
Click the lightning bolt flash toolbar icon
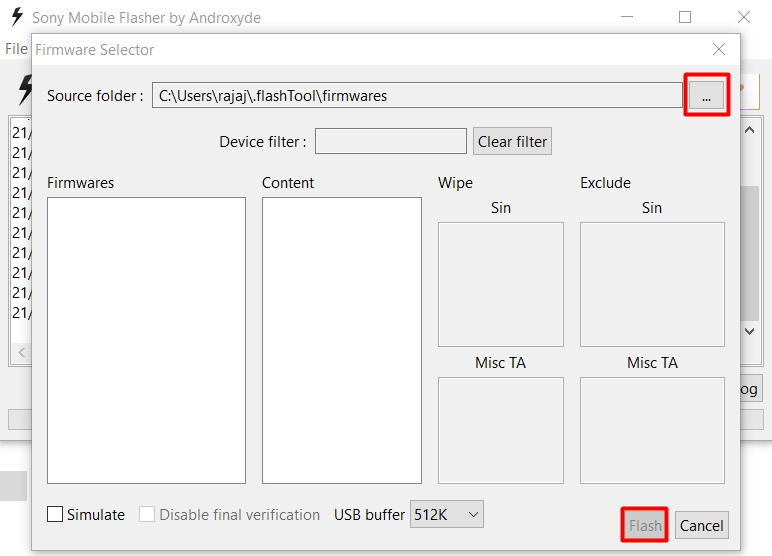pos(22,89)
